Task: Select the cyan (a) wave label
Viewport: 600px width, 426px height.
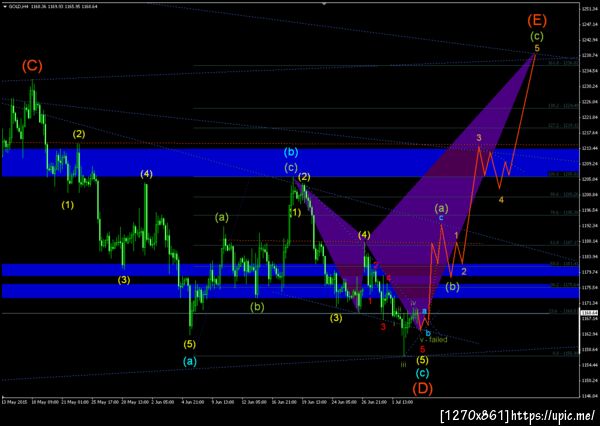Action: (x=190, y=361)
